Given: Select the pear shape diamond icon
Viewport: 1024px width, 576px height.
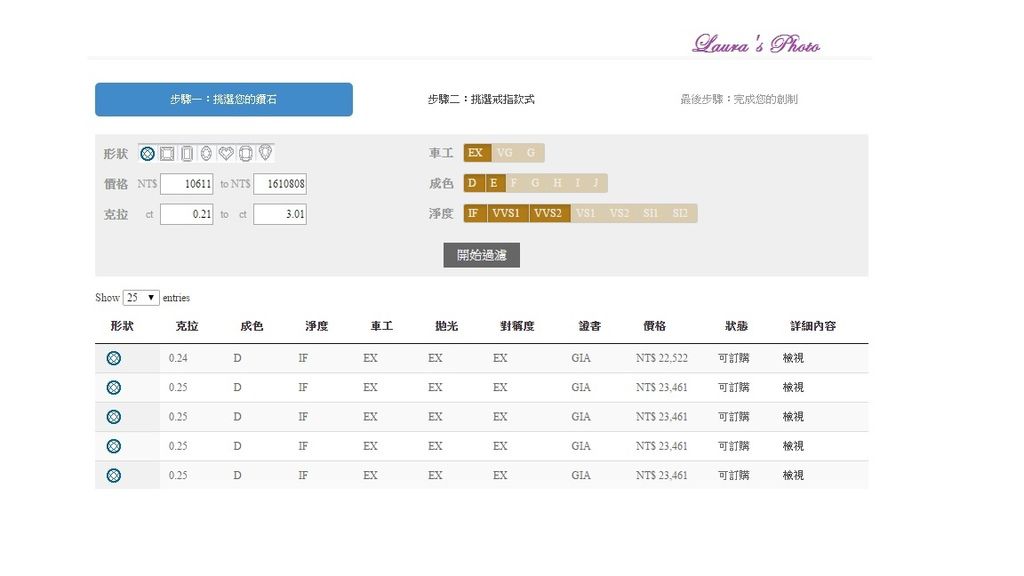Looking at the screenshot, I should click(263, 153).
